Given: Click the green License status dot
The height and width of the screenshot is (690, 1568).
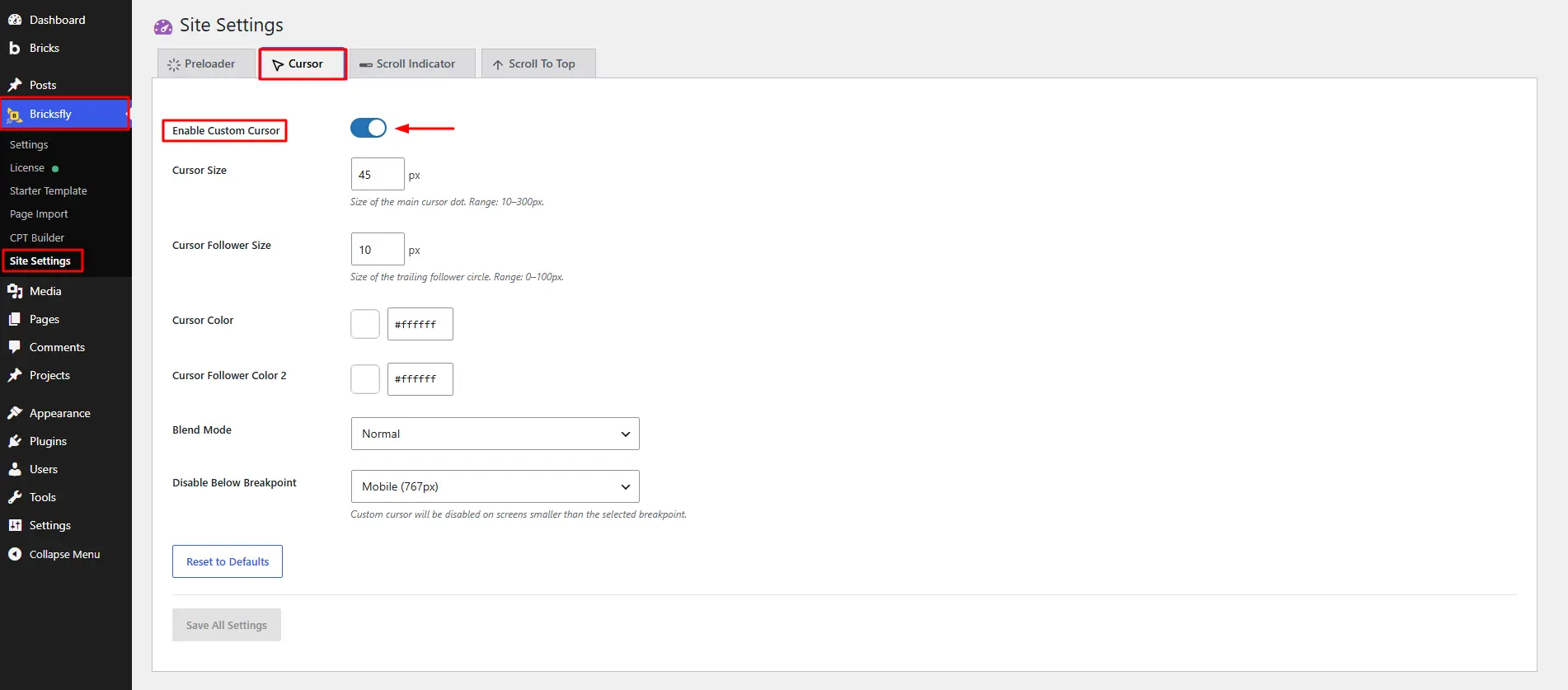Looking at the screenshot, I should [x=55, y=168].
